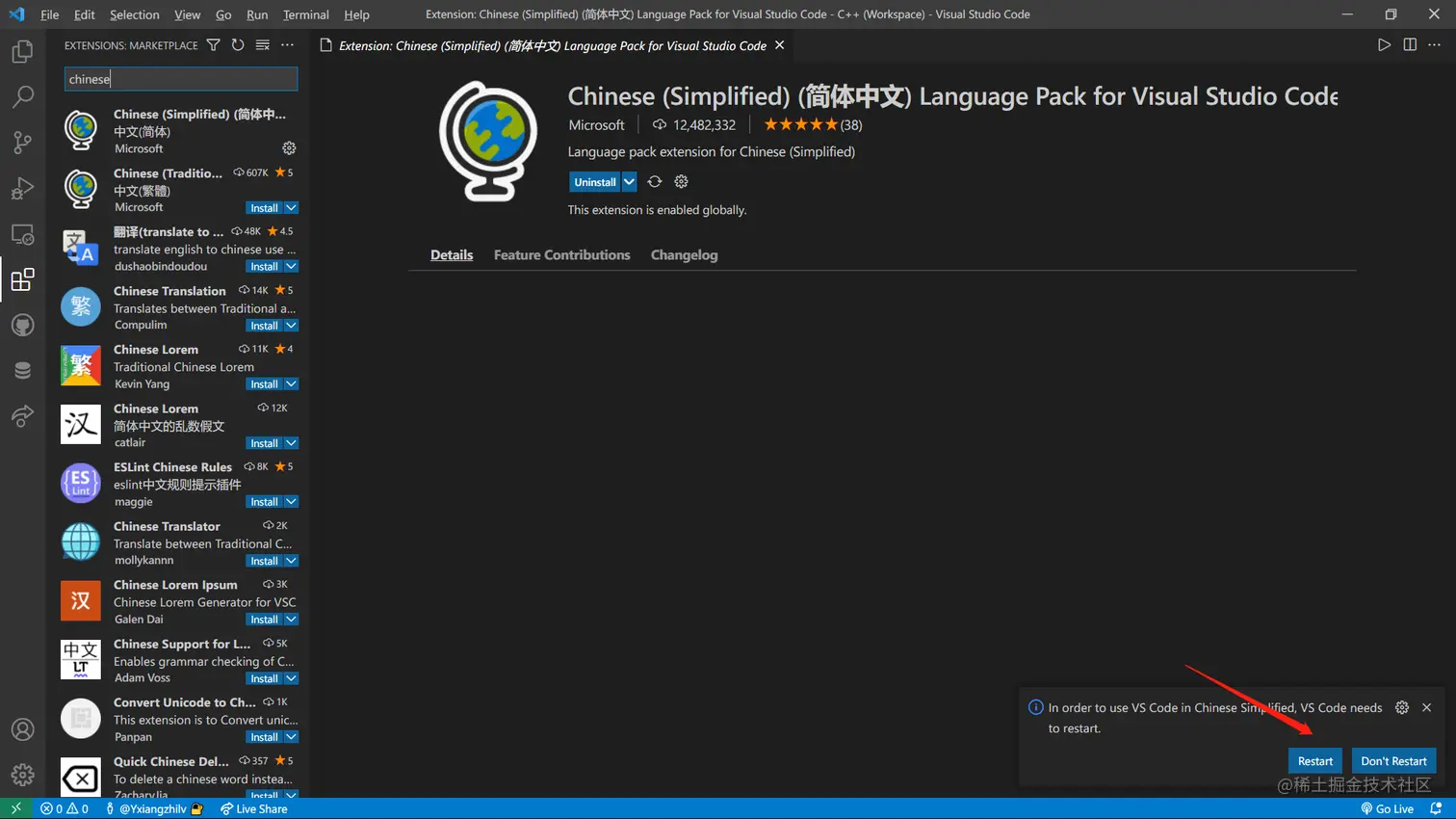Install Chinese (Traditional) language pack

[264, 208]
